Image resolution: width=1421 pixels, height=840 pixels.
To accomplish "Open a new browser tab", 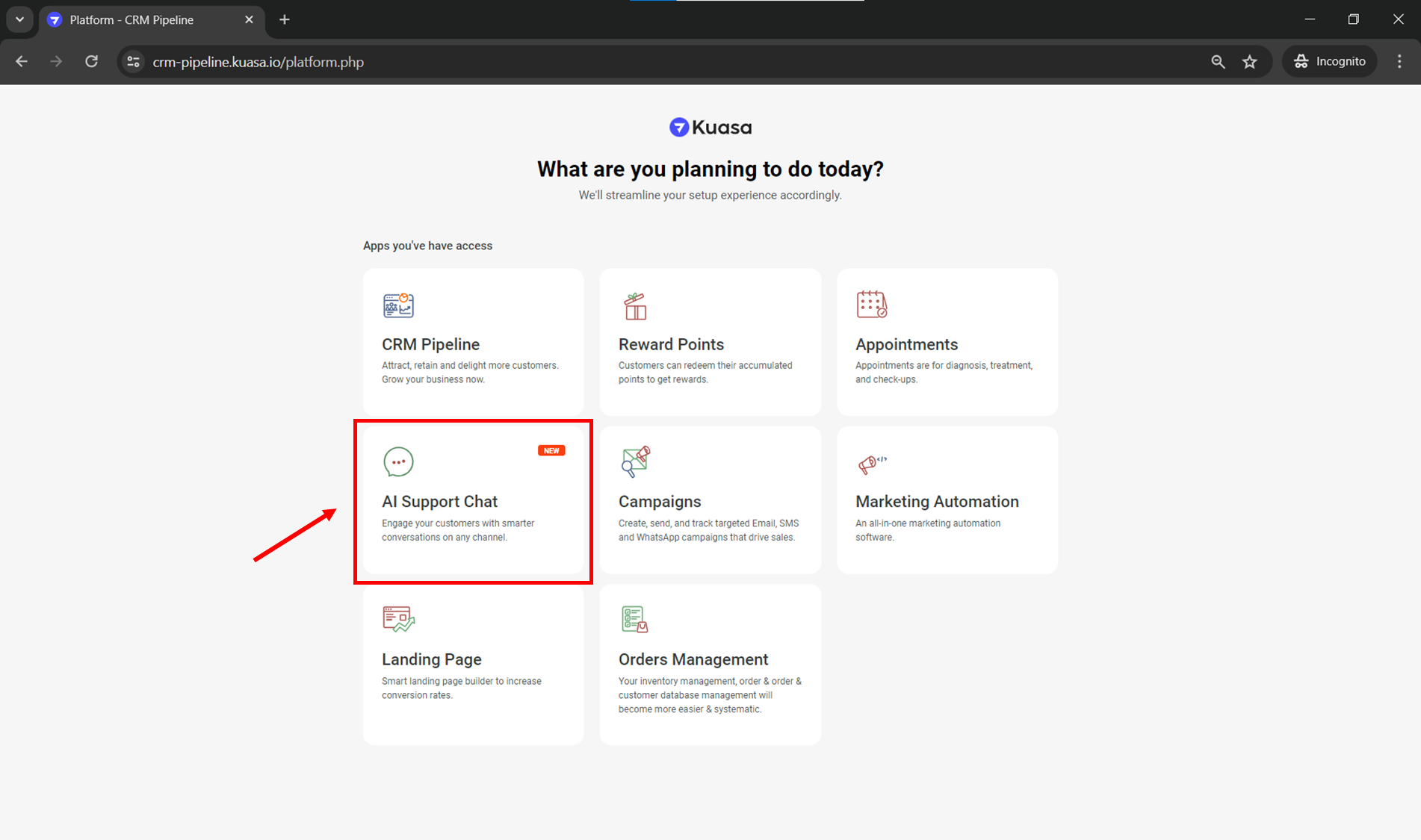I will tap(285, 20).
